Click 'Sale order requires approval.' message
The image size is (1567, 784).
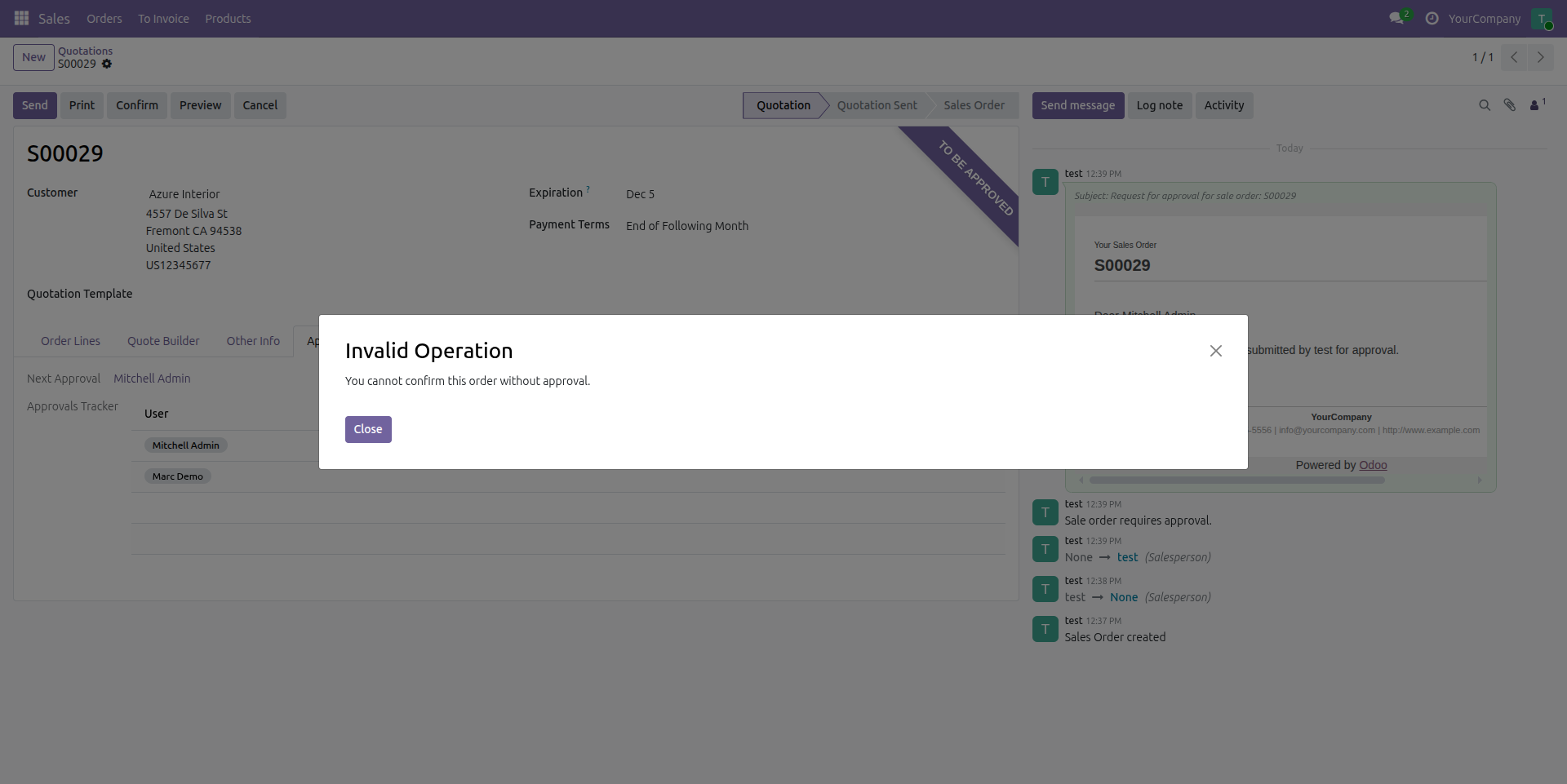[x=1138, y=520]
